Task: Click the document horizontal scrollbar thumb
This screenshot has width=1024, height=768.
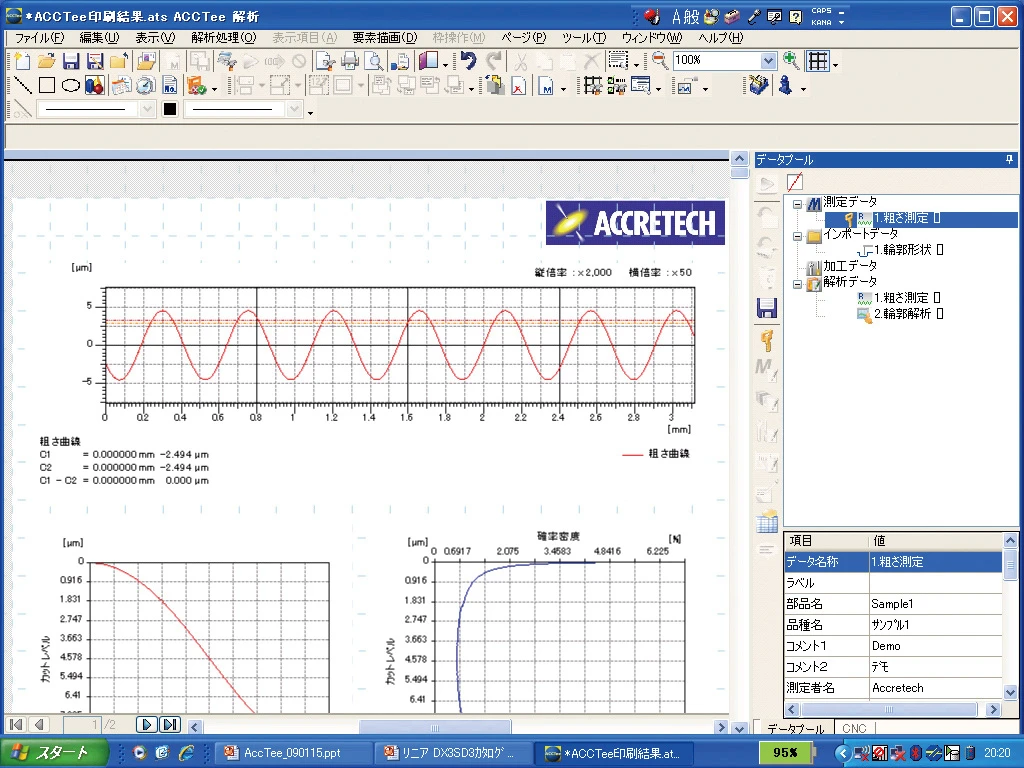Action: (435, 727)
